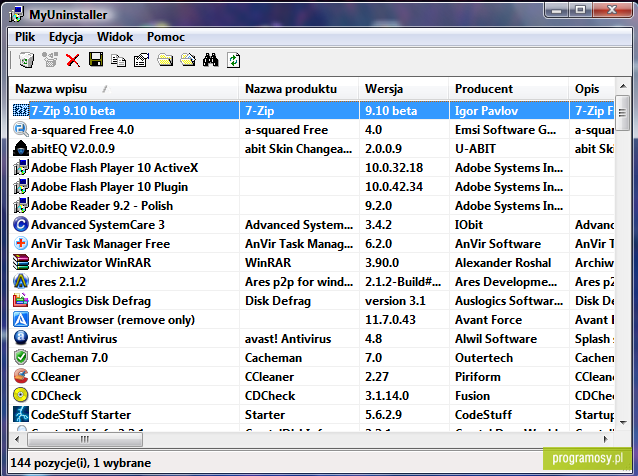
Task: Click the second open folder toolbar icon
Action: coord(188,60)
